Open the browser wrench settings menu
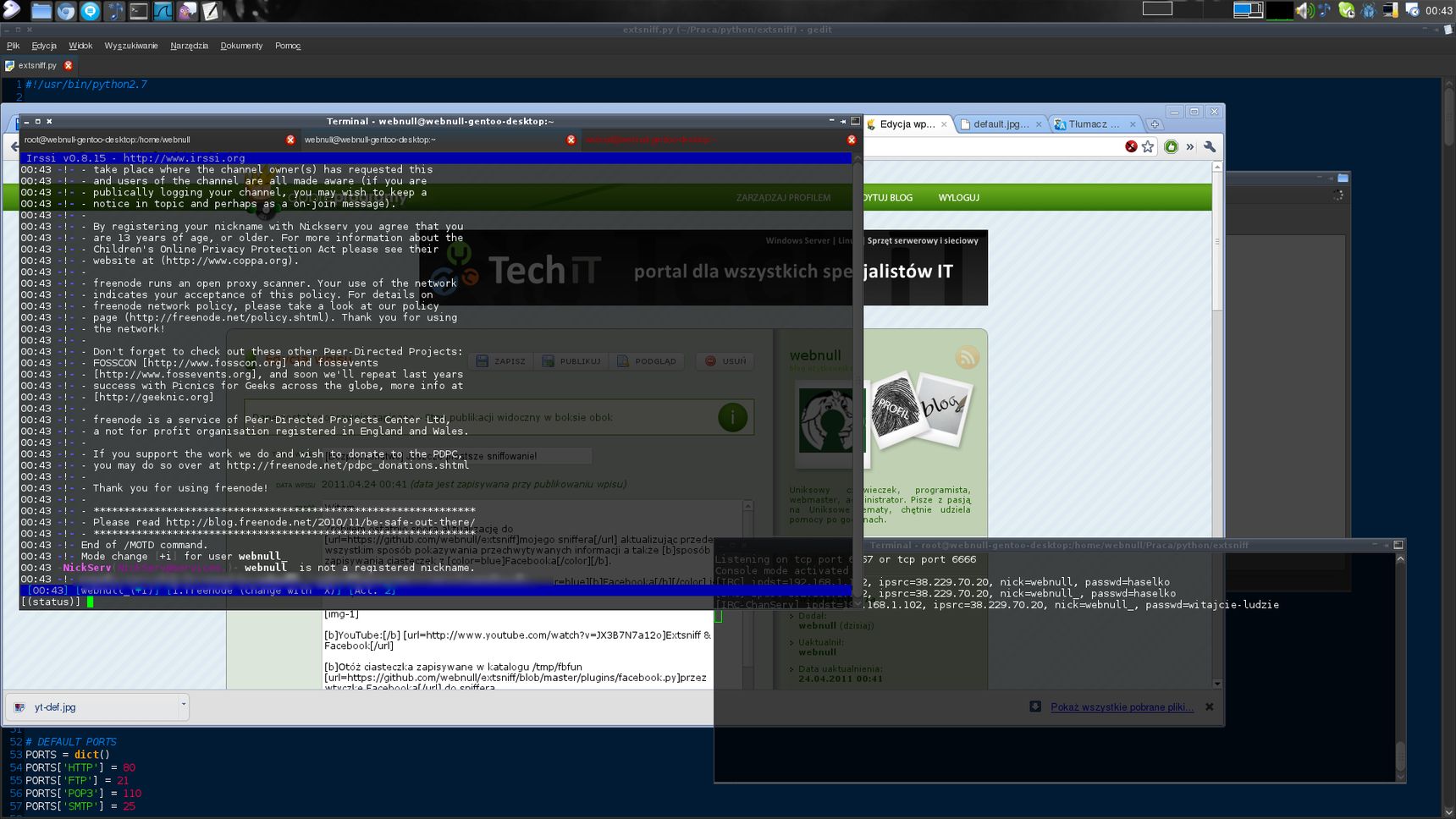1456x819 pixels. (1210, 146)
